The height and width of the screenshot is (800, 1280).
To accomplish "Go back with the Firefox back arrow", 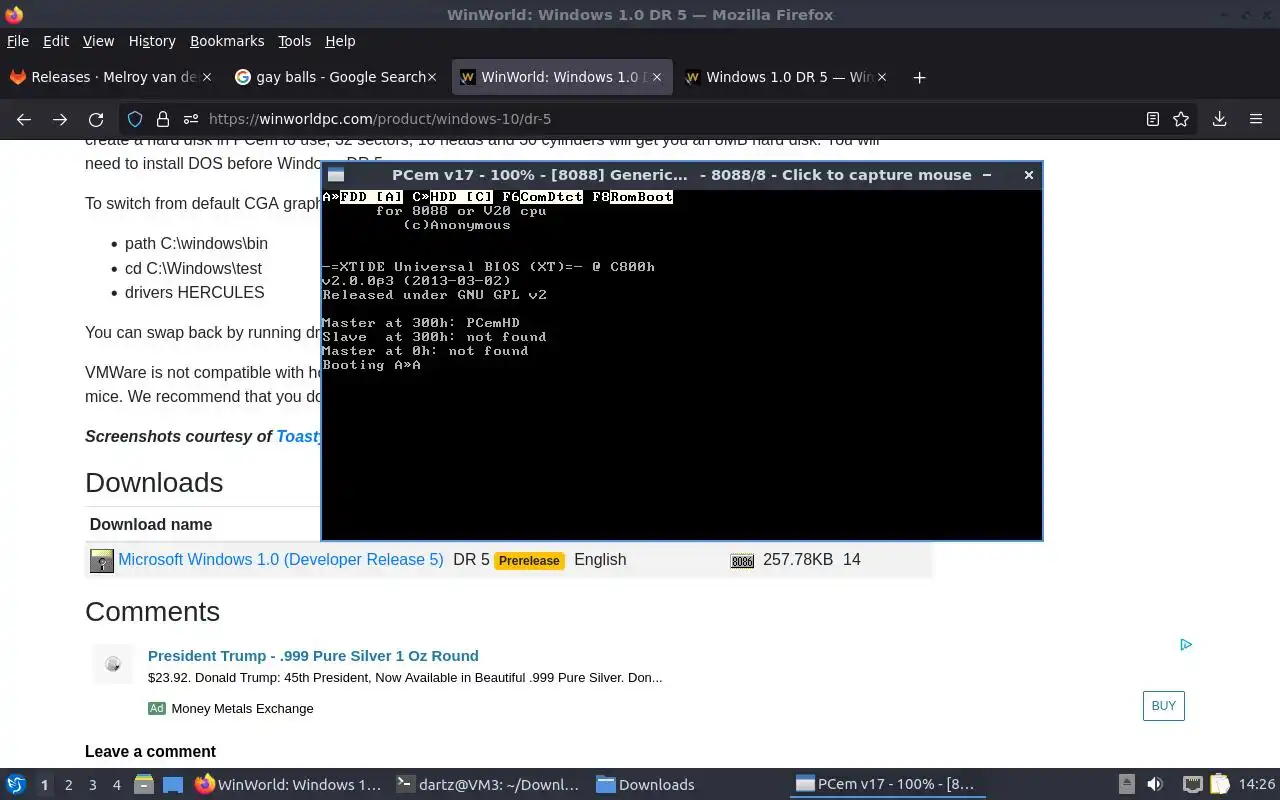I will [x=24, y=119].
